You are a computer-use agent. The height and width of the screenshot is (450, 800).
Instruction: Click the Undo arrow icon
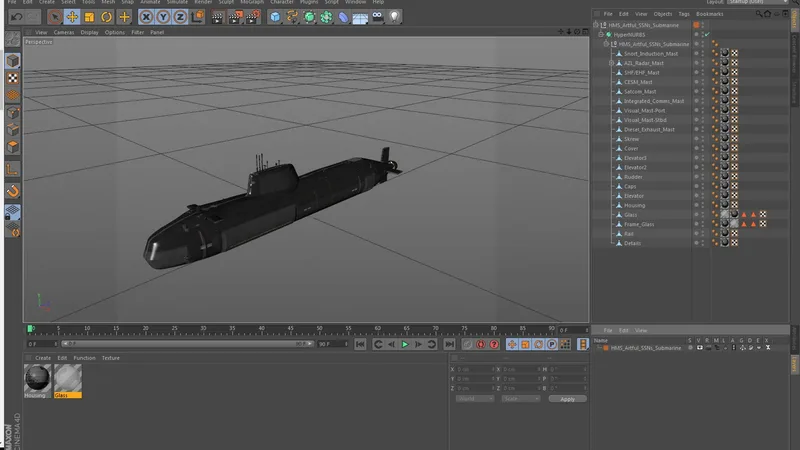16,17
